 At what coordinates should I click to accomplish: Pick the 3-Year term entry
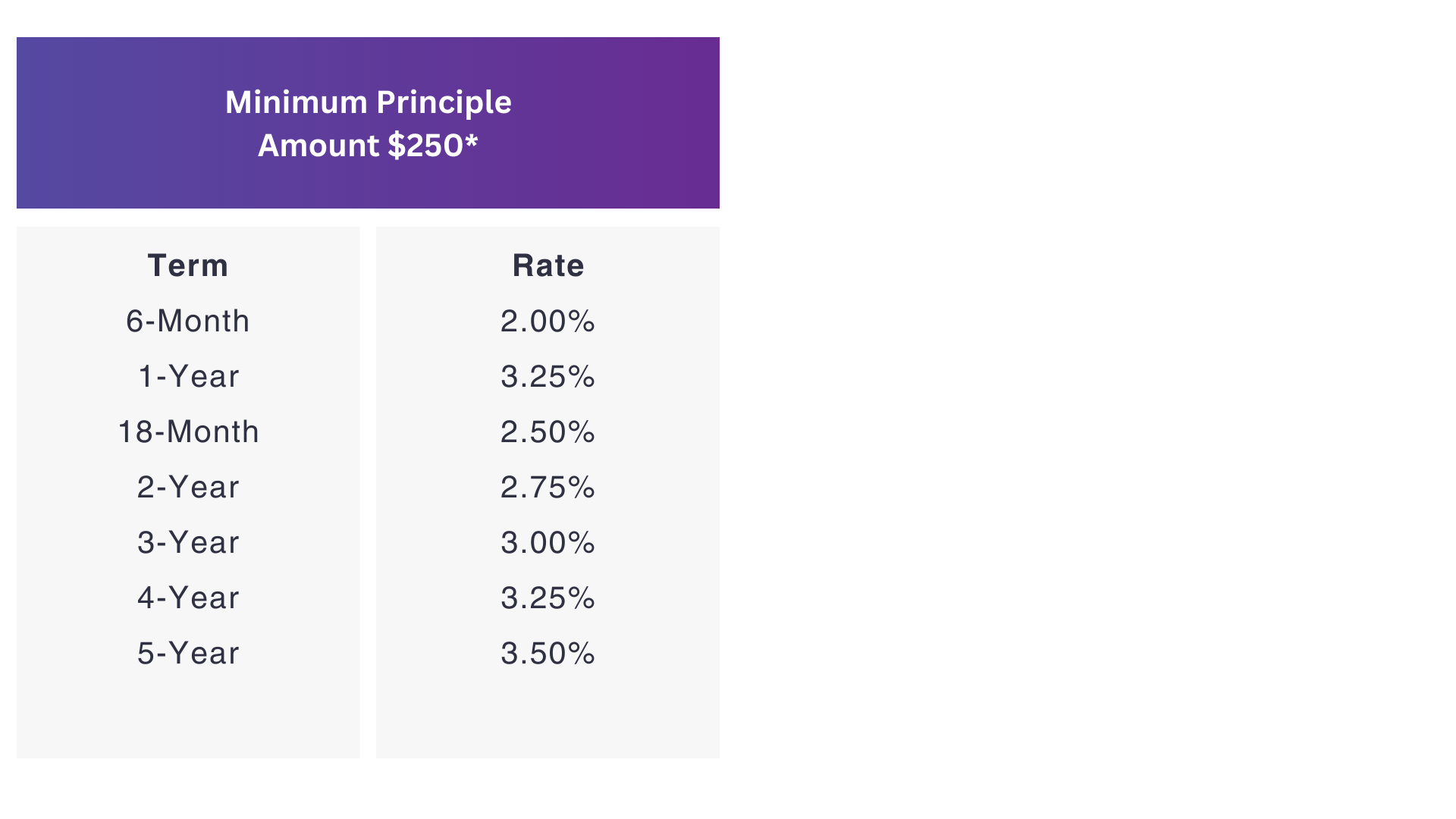(x=188, y=542)
